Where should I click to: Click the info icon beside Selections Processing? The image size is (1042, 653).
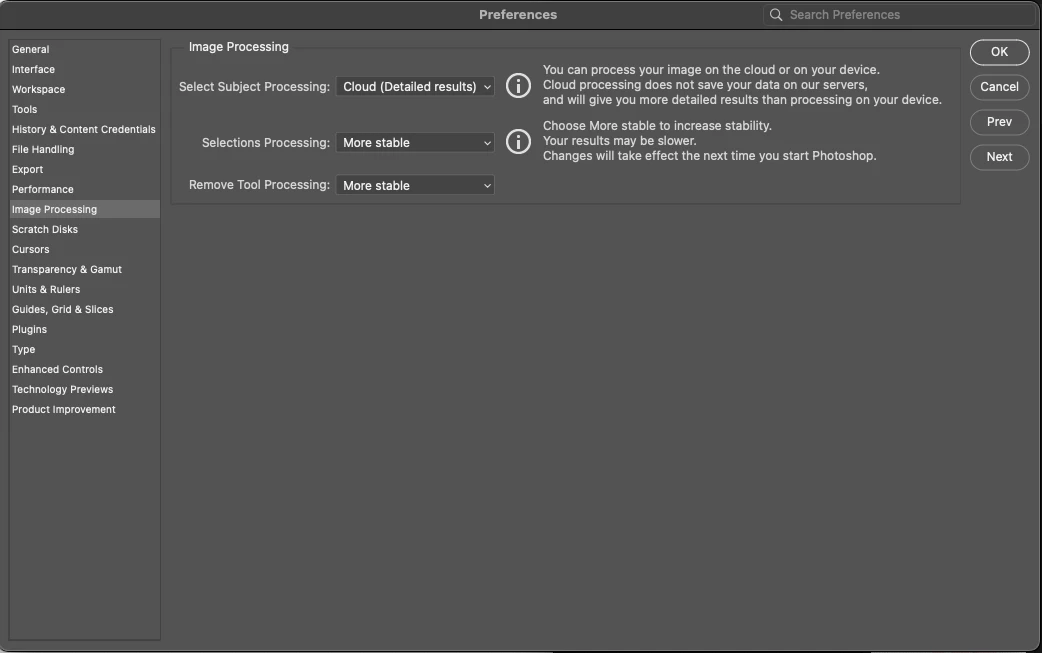pyautogui.click(x=518, y=141)
